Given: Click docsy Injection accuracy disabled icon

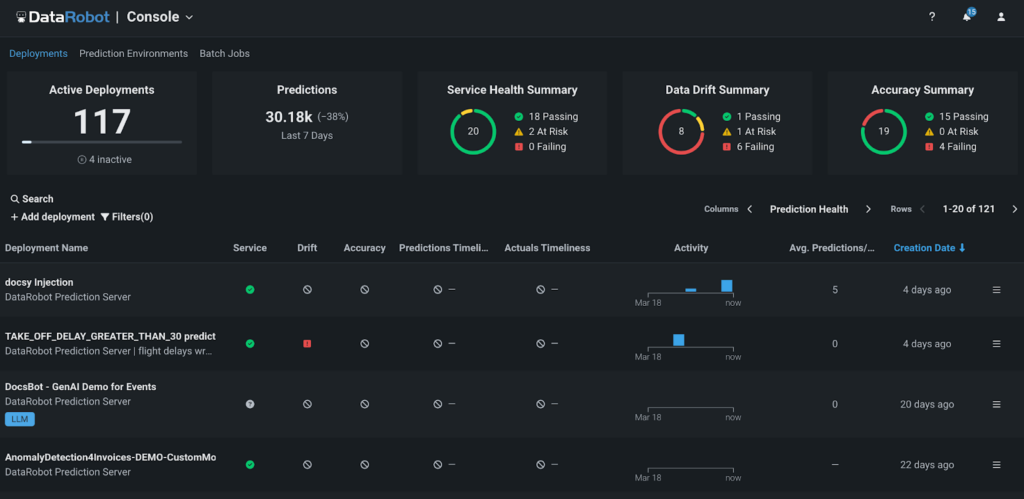Looking at the screenshot, I should pyautogui.click(x=364, y=289).
